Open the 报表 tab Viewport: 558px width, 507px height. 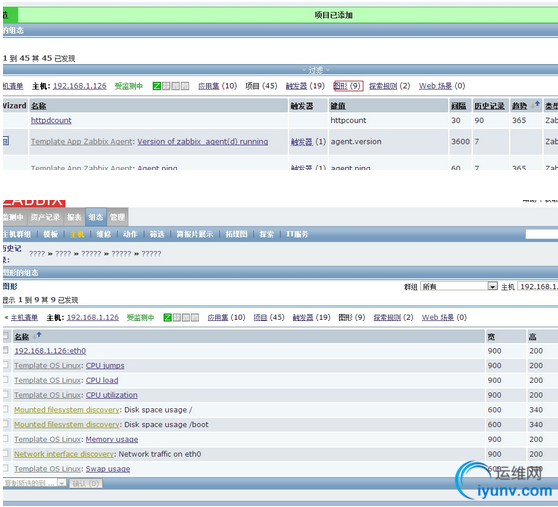(74, 217)
